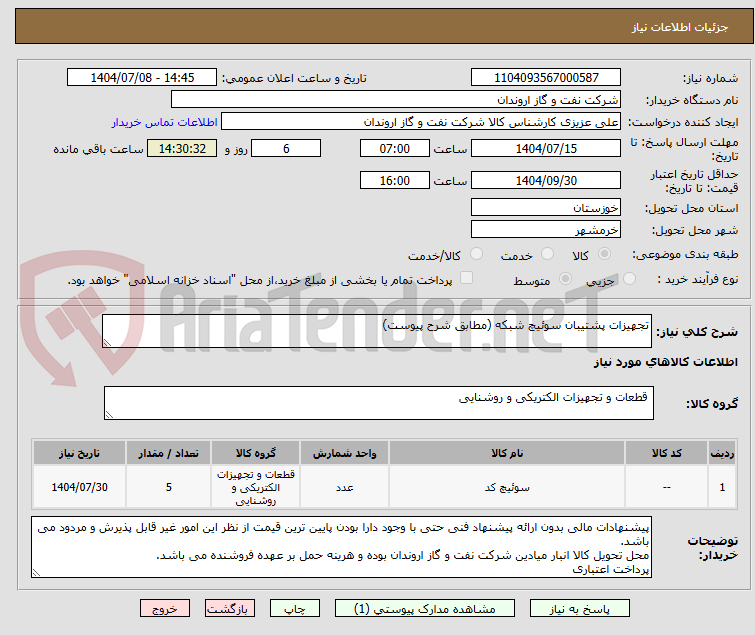
Task: Click the پاسخ به نیاز button
Action: [x=580, y=609]
